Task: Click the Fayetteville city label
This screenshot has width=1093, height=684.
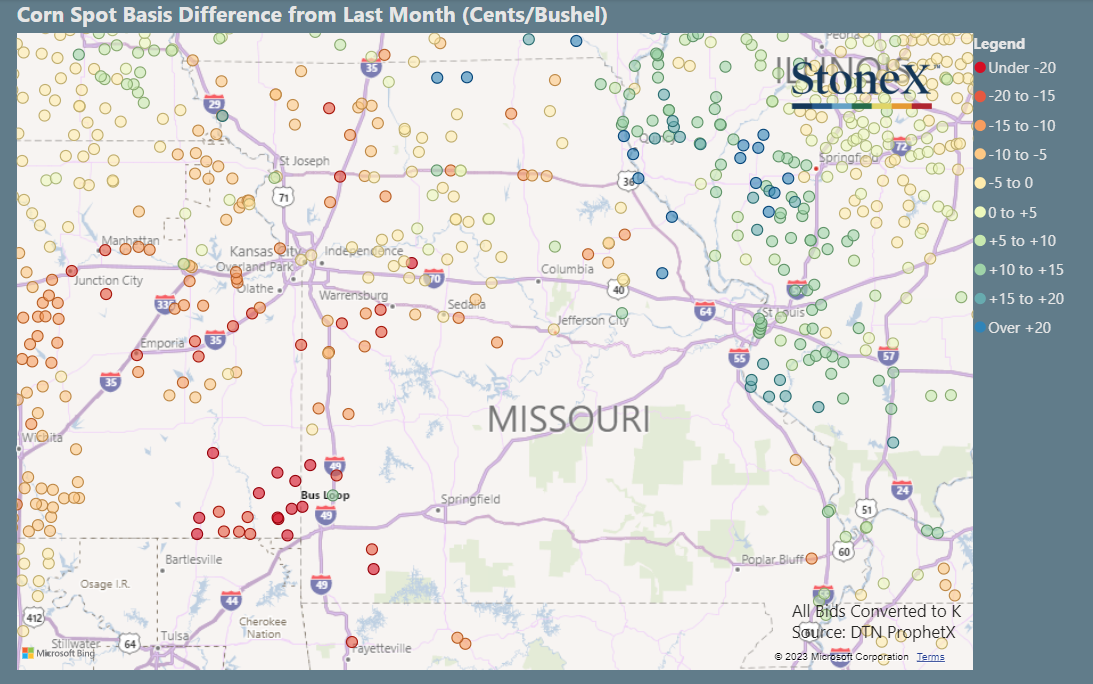Action: [381, 648]
